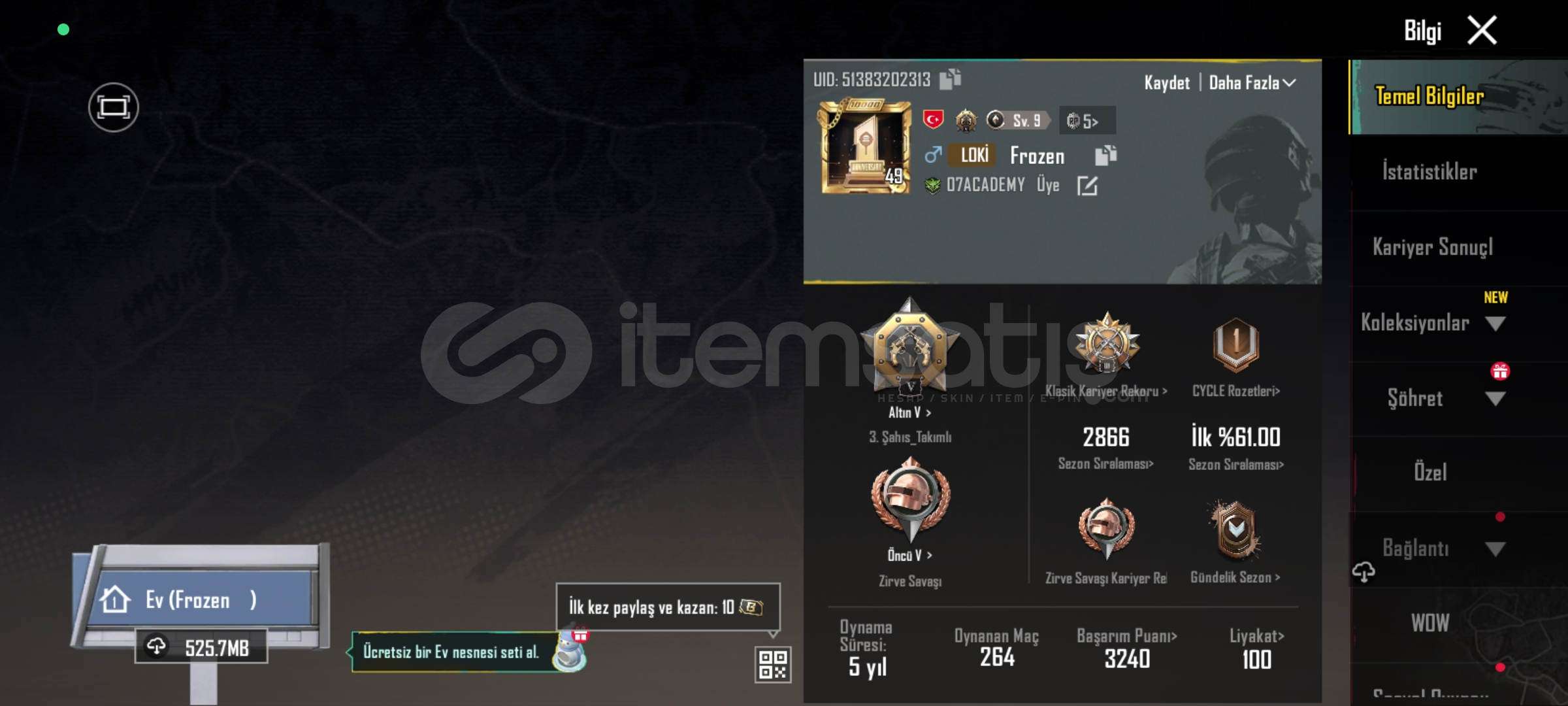Open Başarım Puanı 3240 details

click(x=1127, y=649)
